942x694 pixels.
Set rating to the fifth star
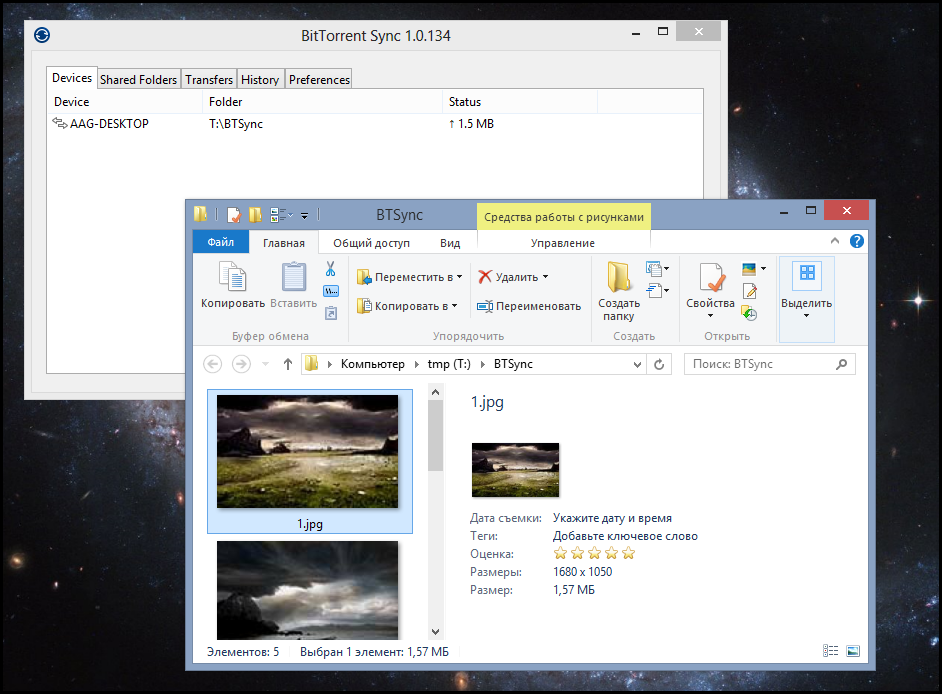pos(628,553)
